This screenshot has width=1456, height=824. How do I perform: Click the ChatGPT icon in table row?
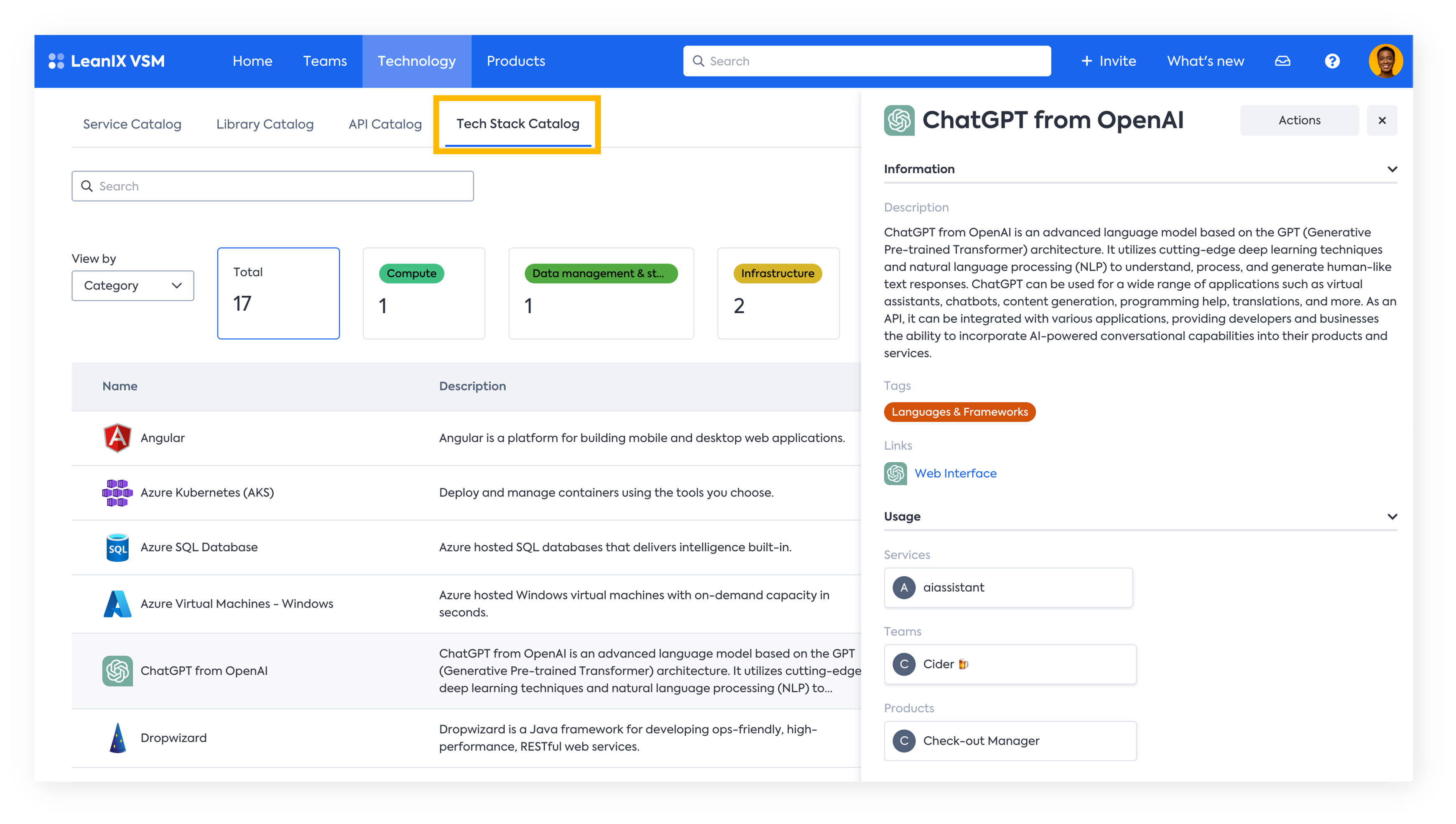point(117,670)
